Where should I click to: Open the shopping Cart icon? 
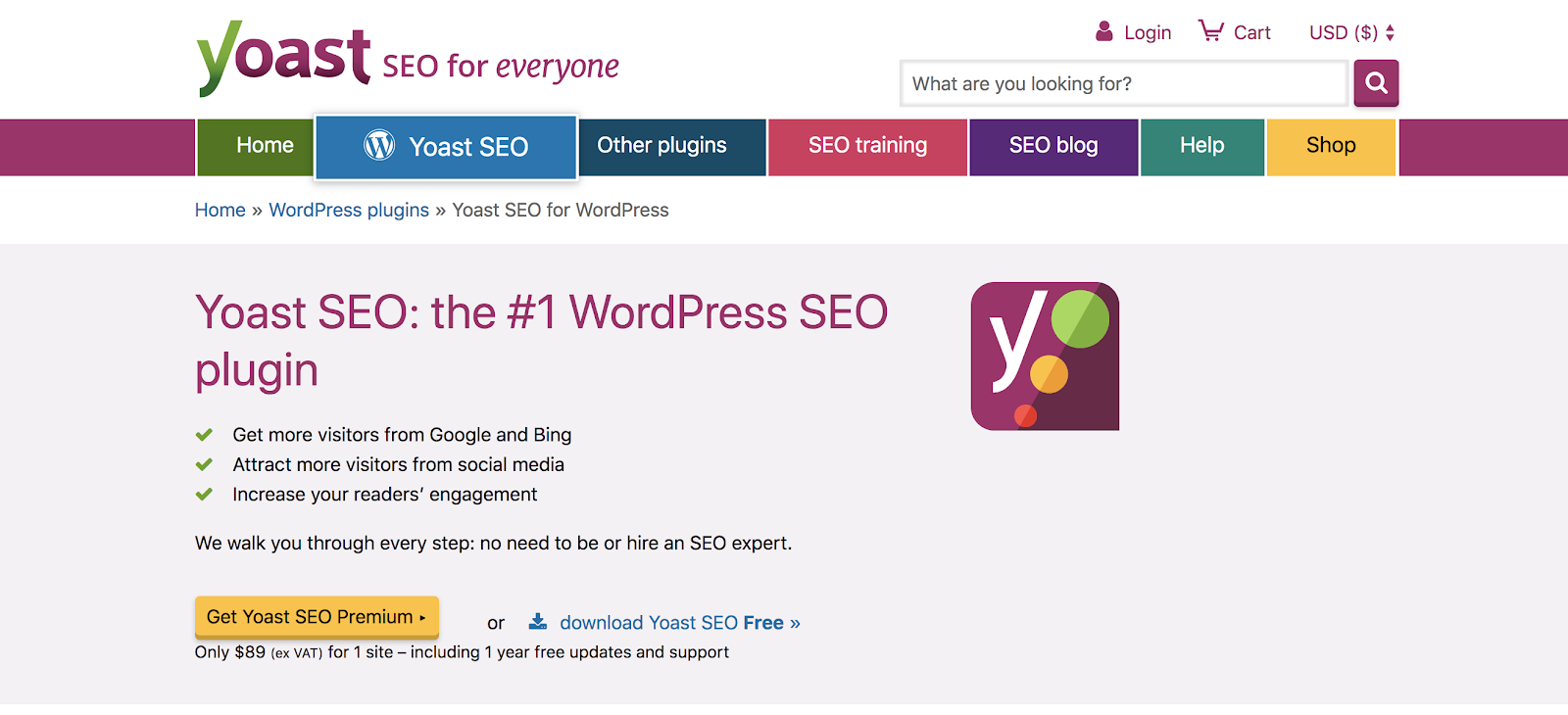point(1211,29)
